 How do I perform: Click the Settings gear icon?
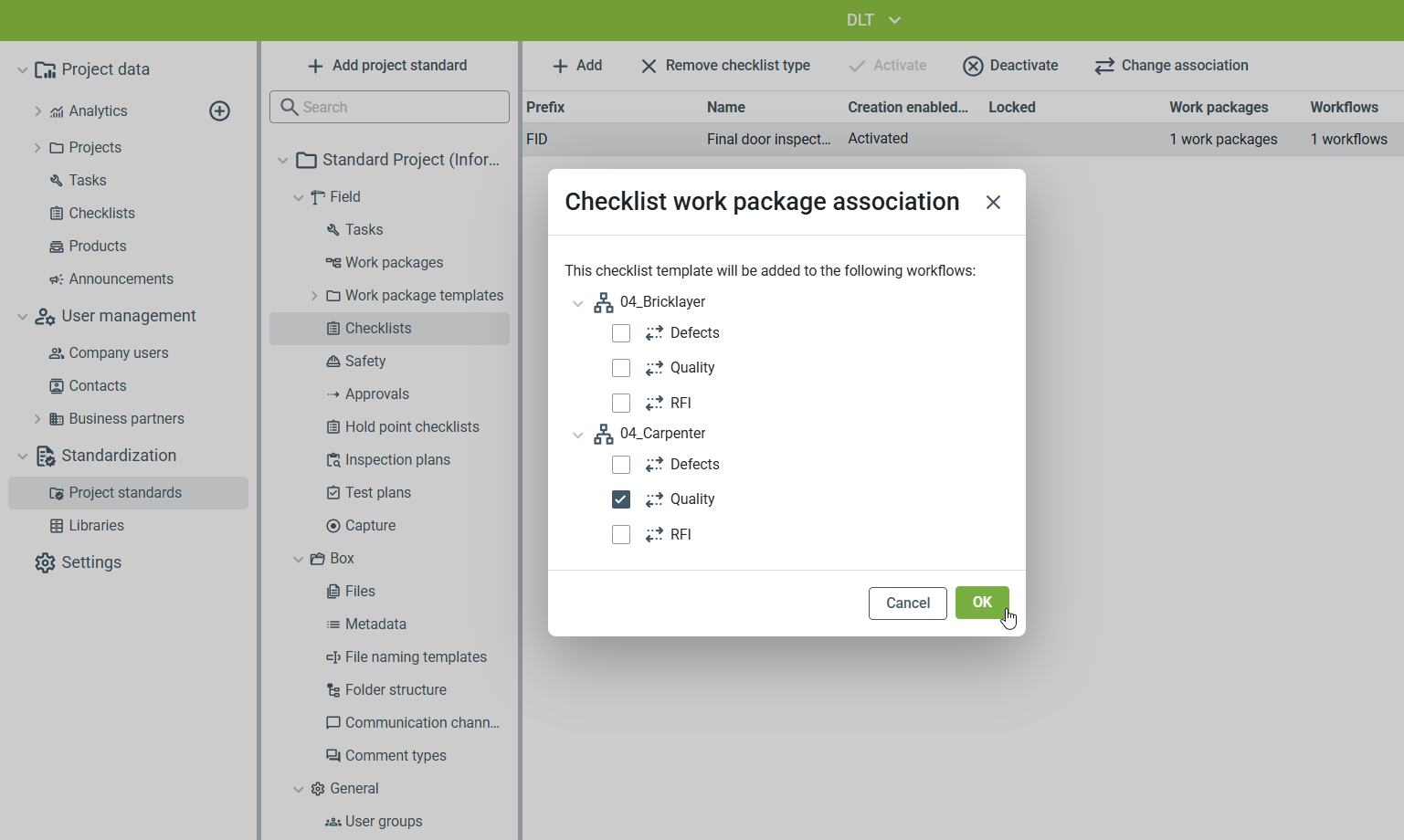click(x=45, y=562)
